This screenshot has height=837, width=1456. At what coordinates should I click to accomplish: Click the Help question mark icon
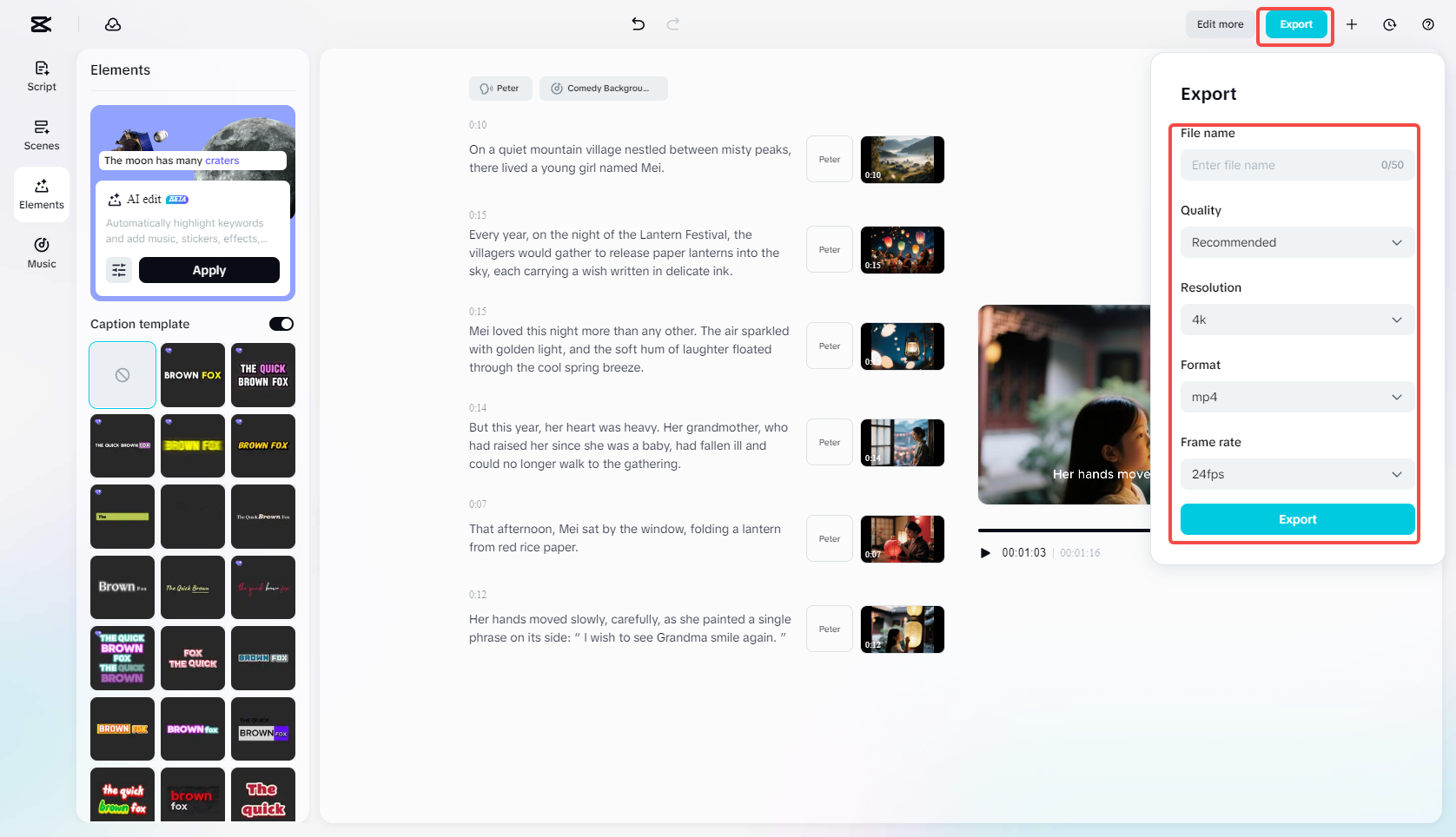tap(1427, 24)
